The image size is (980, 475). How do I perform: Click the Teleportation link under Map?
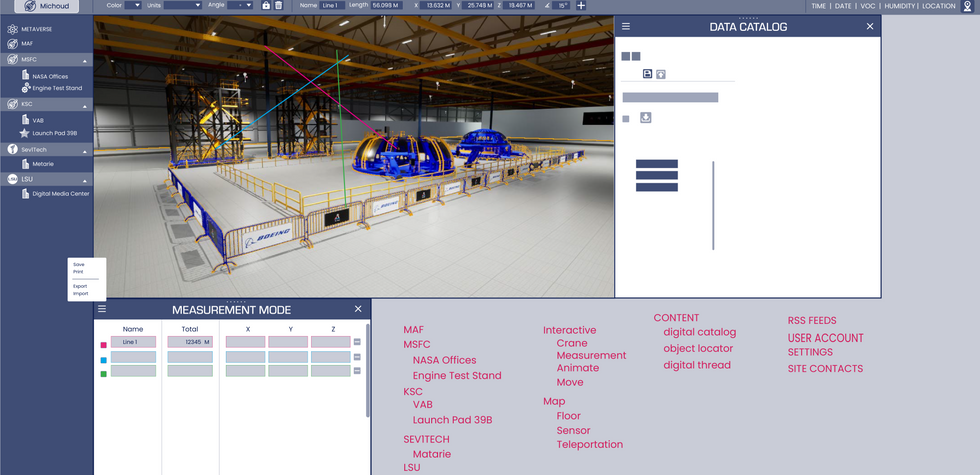590,444
